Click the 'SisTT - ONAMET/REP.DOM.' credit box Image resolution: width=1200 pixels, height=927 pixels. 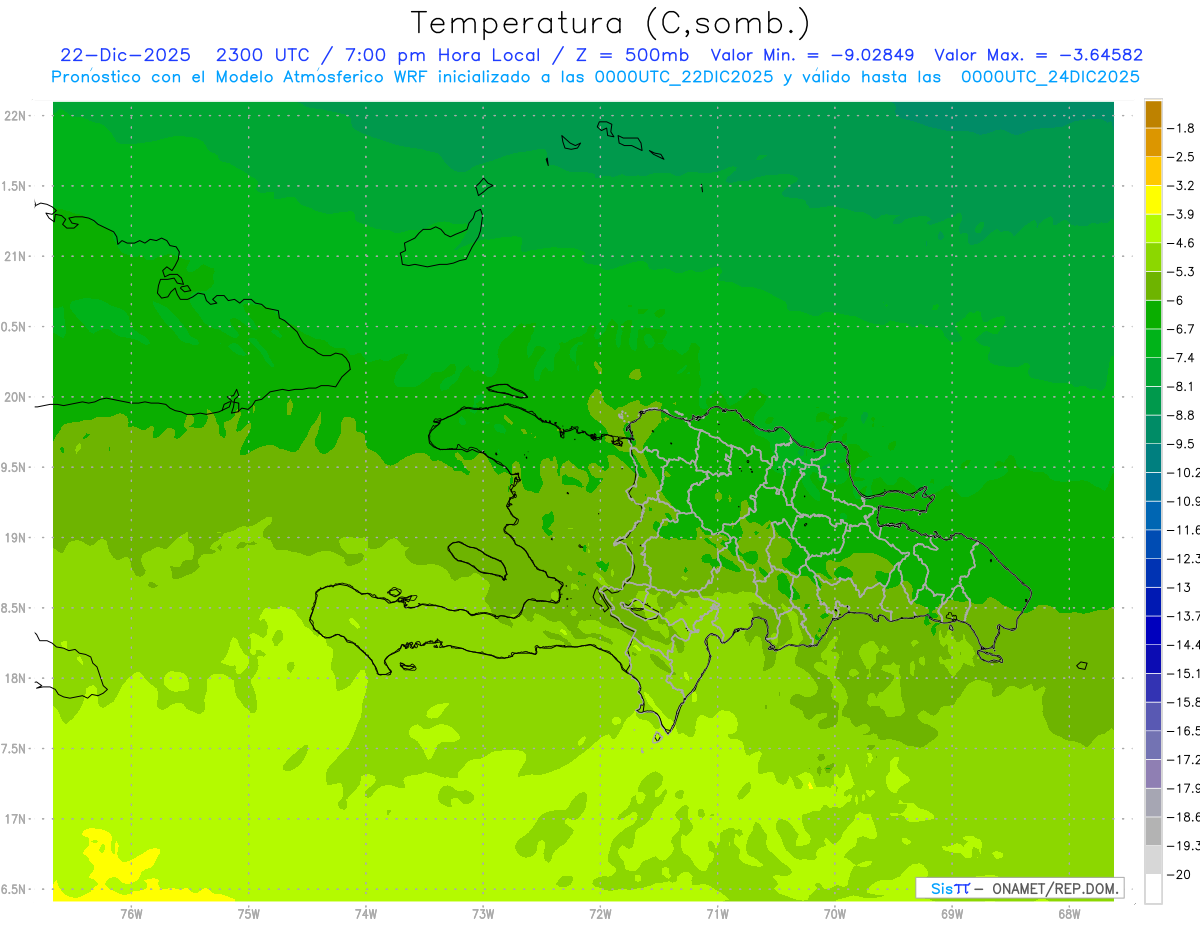[x=1020, y=888]
